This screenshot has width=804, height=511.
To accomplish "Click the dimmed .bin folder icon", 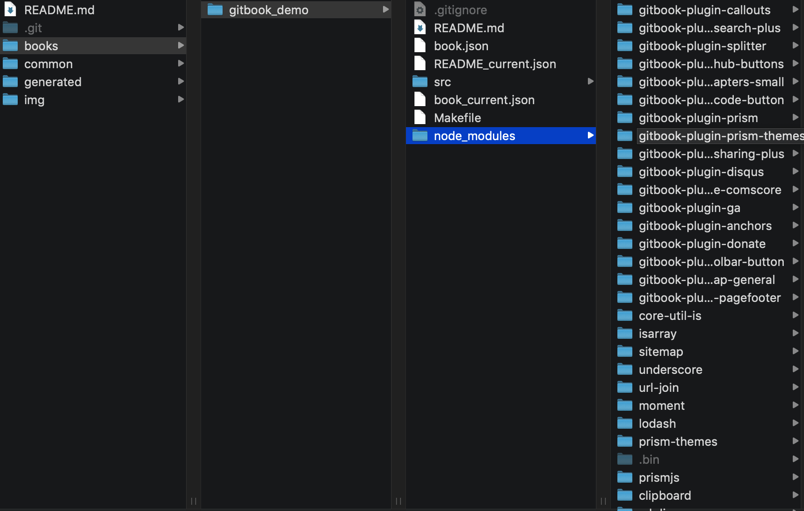I will pos(625,459).
